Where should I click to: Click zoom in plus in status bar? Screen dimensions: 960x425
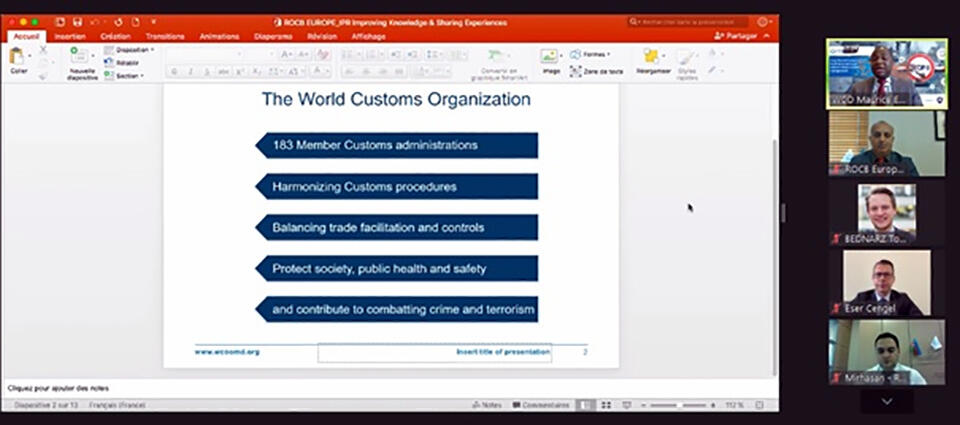[713, 405]
